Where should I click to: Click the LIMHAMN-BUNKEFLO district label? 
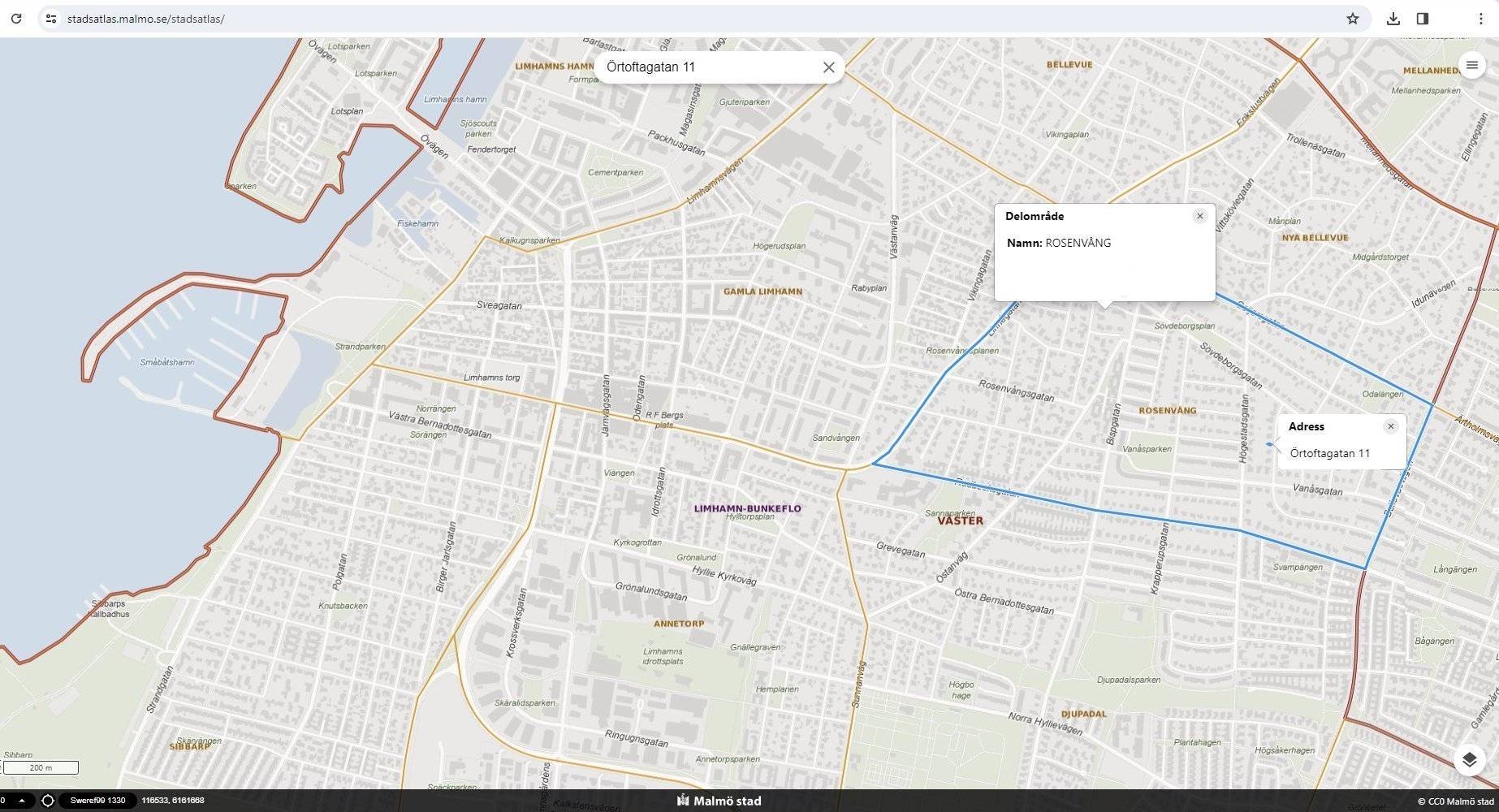click(x=747, y=509)
